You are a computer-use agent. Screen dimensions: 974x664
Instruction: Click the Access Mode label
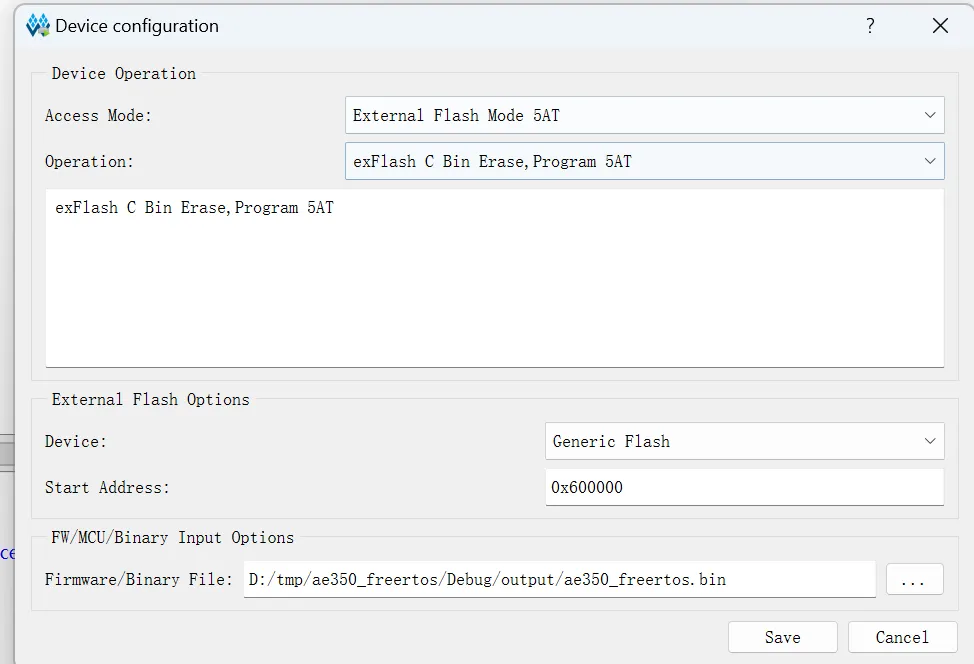pos(98,115)
